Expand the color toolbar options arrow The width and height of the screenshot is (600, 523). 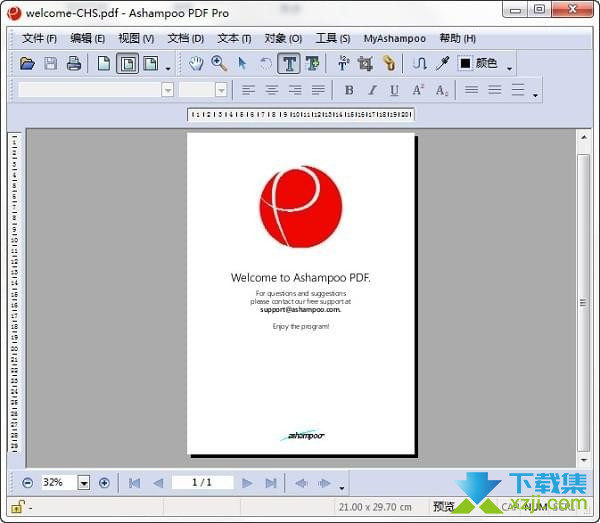[x=509, y=68]
